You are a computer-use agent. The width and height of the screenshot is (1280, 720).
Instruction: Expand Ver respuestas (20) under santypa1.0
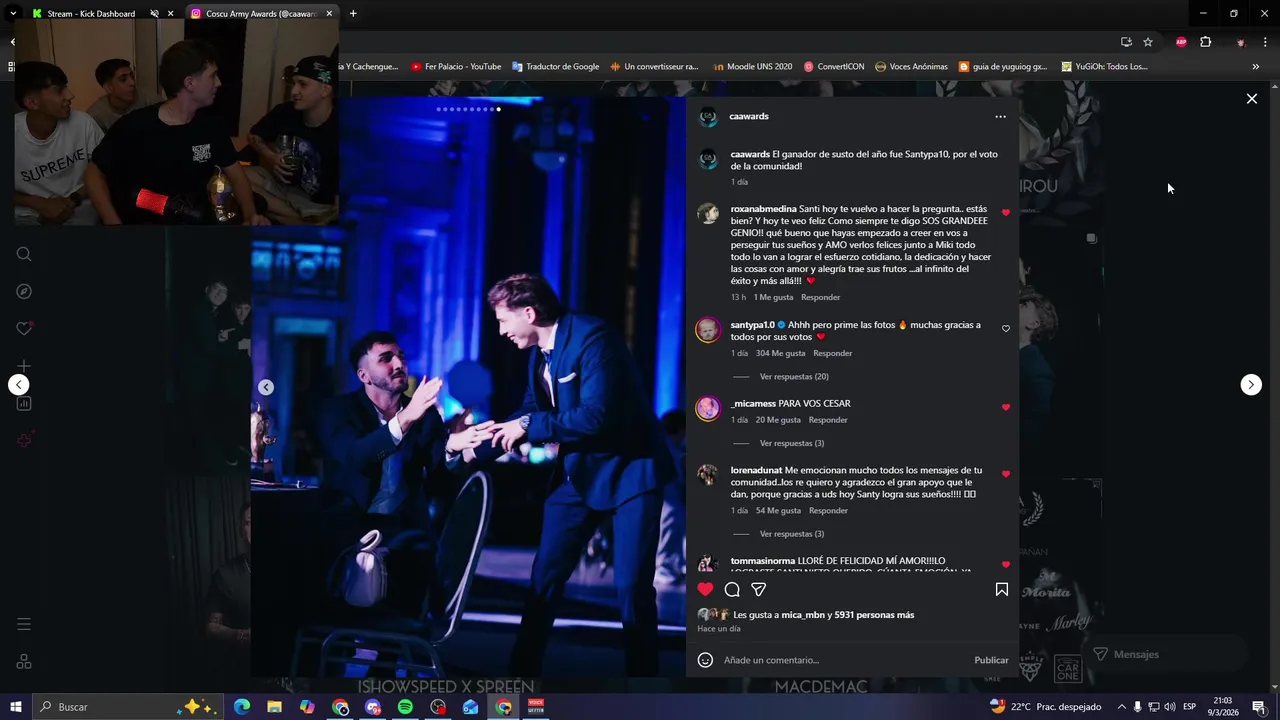coord(794,377)
